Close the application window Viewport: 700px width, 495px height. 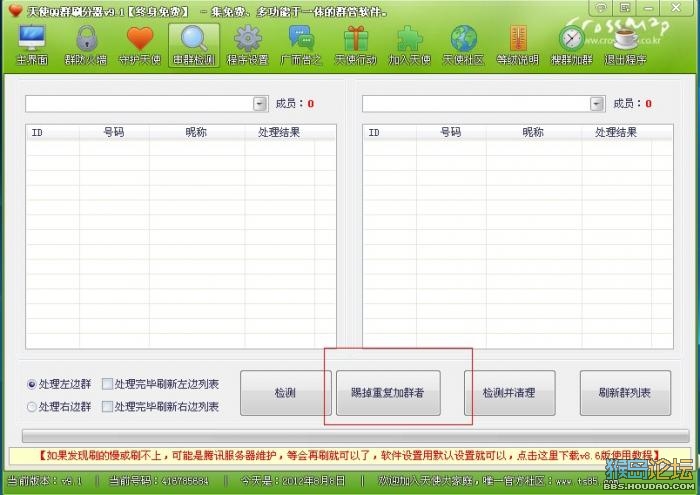677,8
